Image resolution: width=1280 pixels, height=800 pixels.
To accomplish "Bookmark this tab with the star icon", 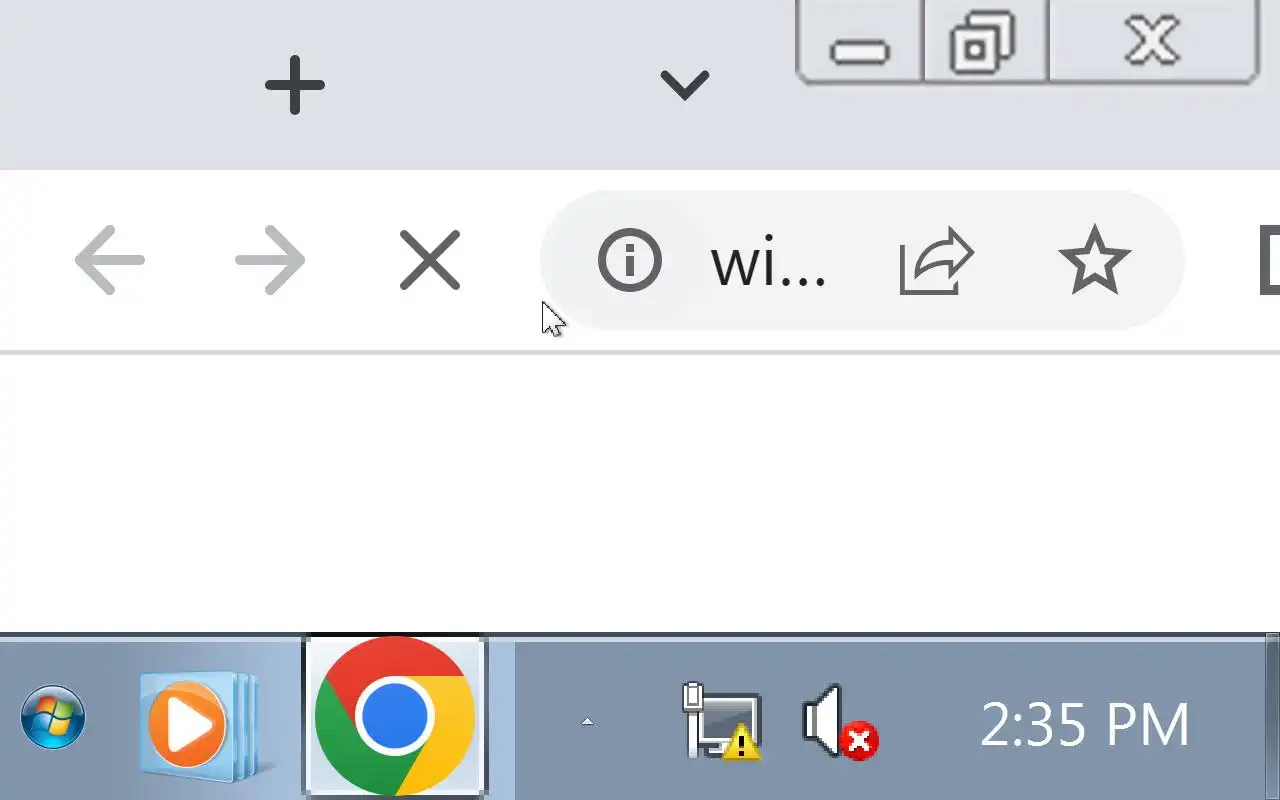I will [1094, 260].
